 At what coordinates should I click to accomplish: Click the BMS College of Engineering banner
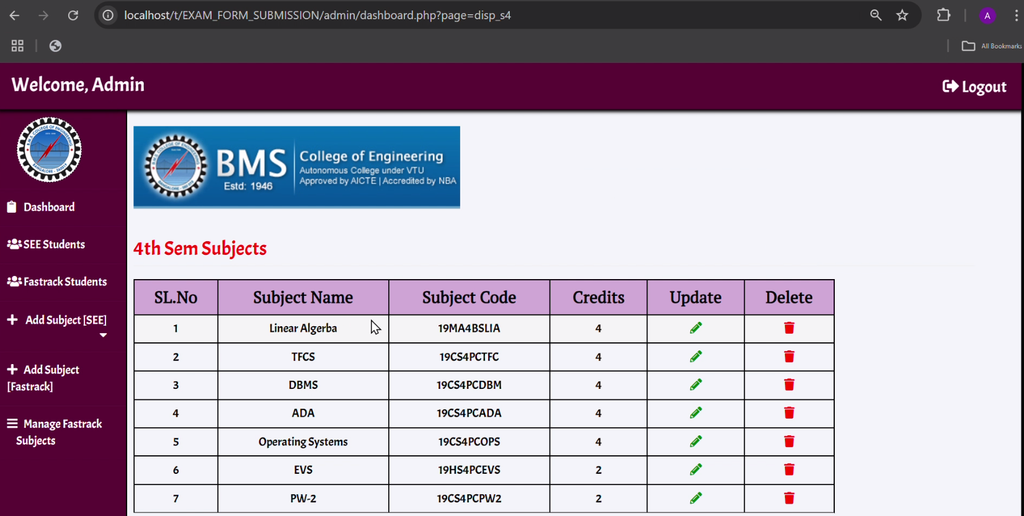pos(296,167)
